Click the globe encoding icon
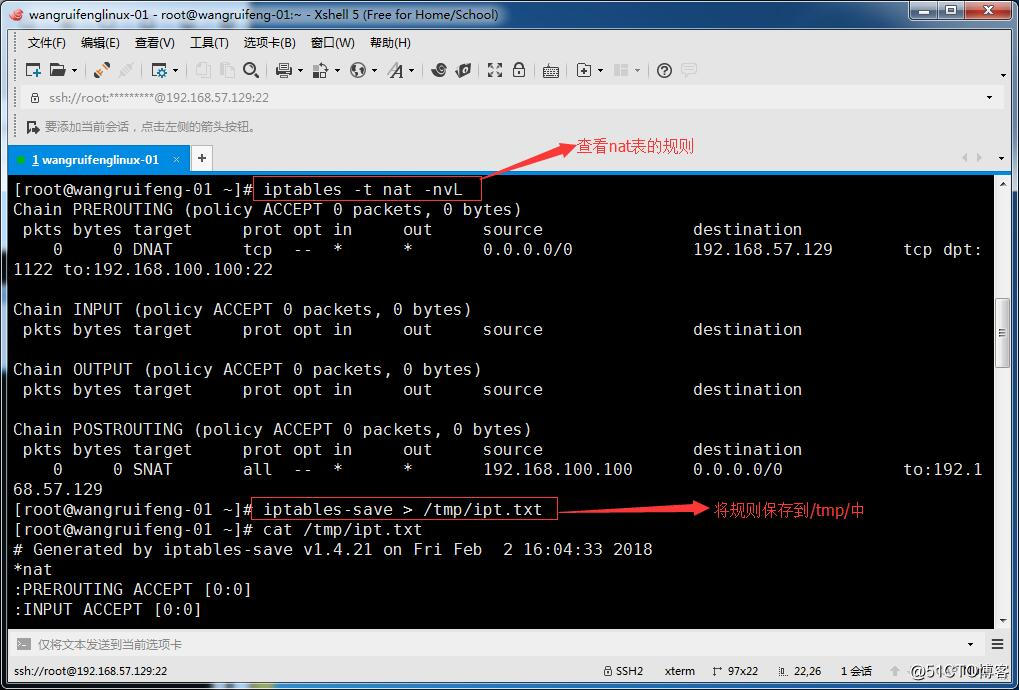The image size is (1019, 690). coord(357,70)
